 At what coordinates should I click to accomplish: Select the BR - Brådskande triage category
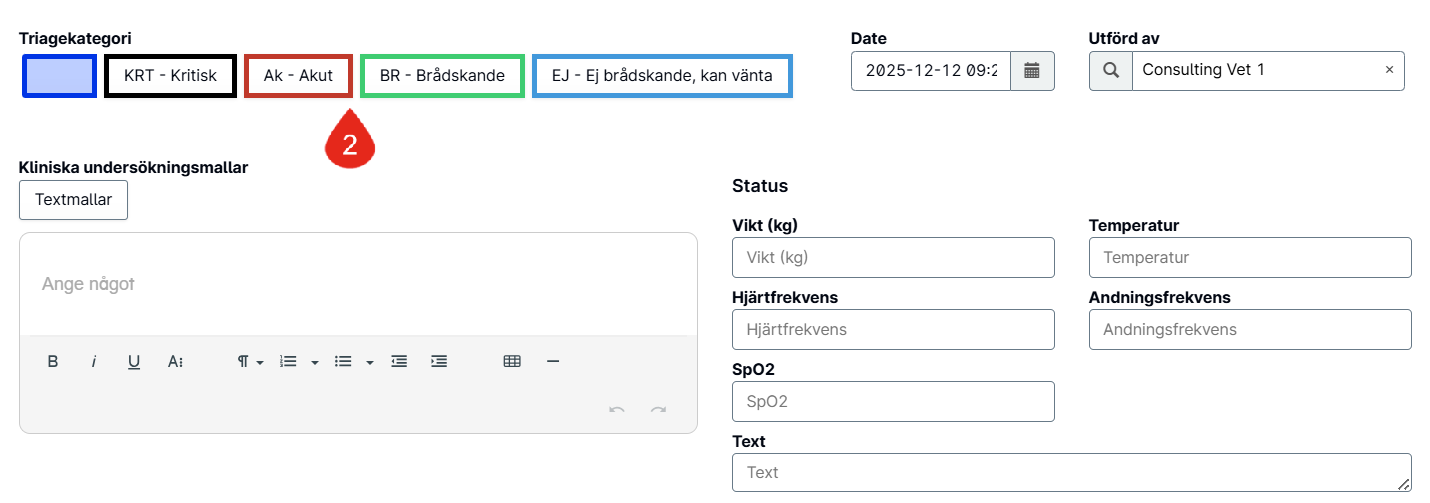pyautogui.click(x=442, y=76)
